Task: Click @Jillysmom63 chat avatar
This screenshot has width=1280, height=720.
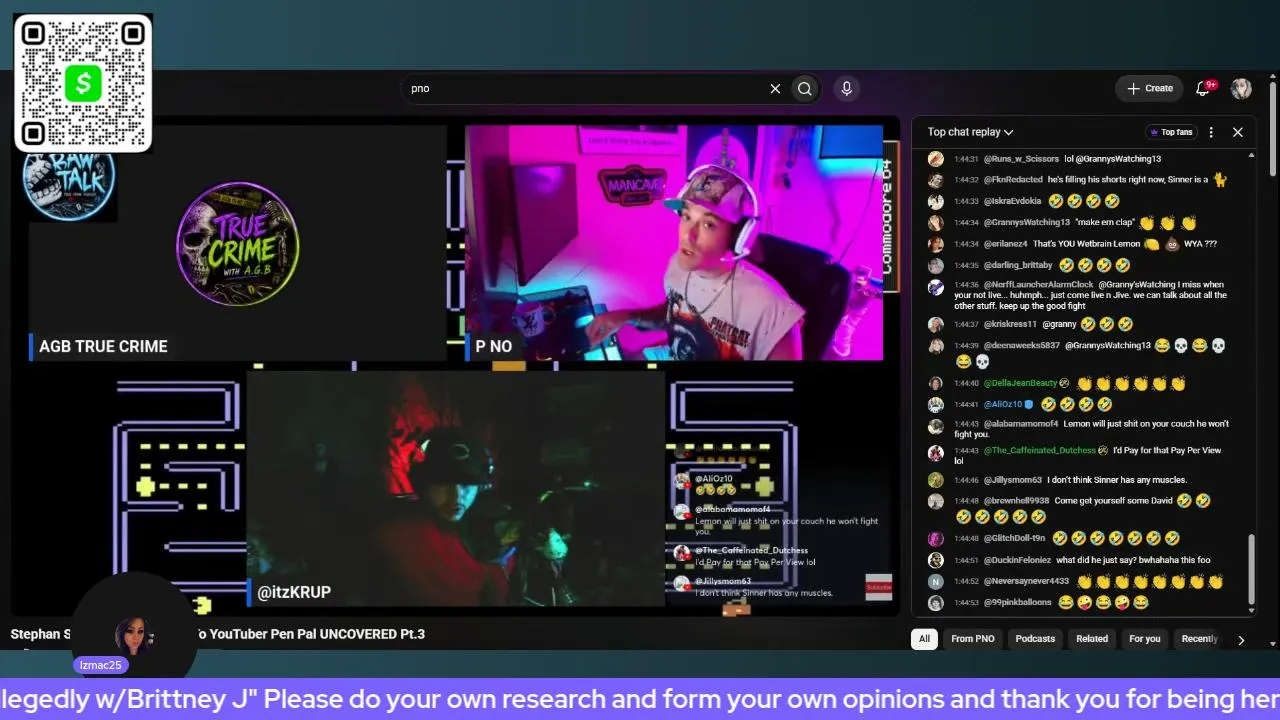Action: tap(936, 480)
